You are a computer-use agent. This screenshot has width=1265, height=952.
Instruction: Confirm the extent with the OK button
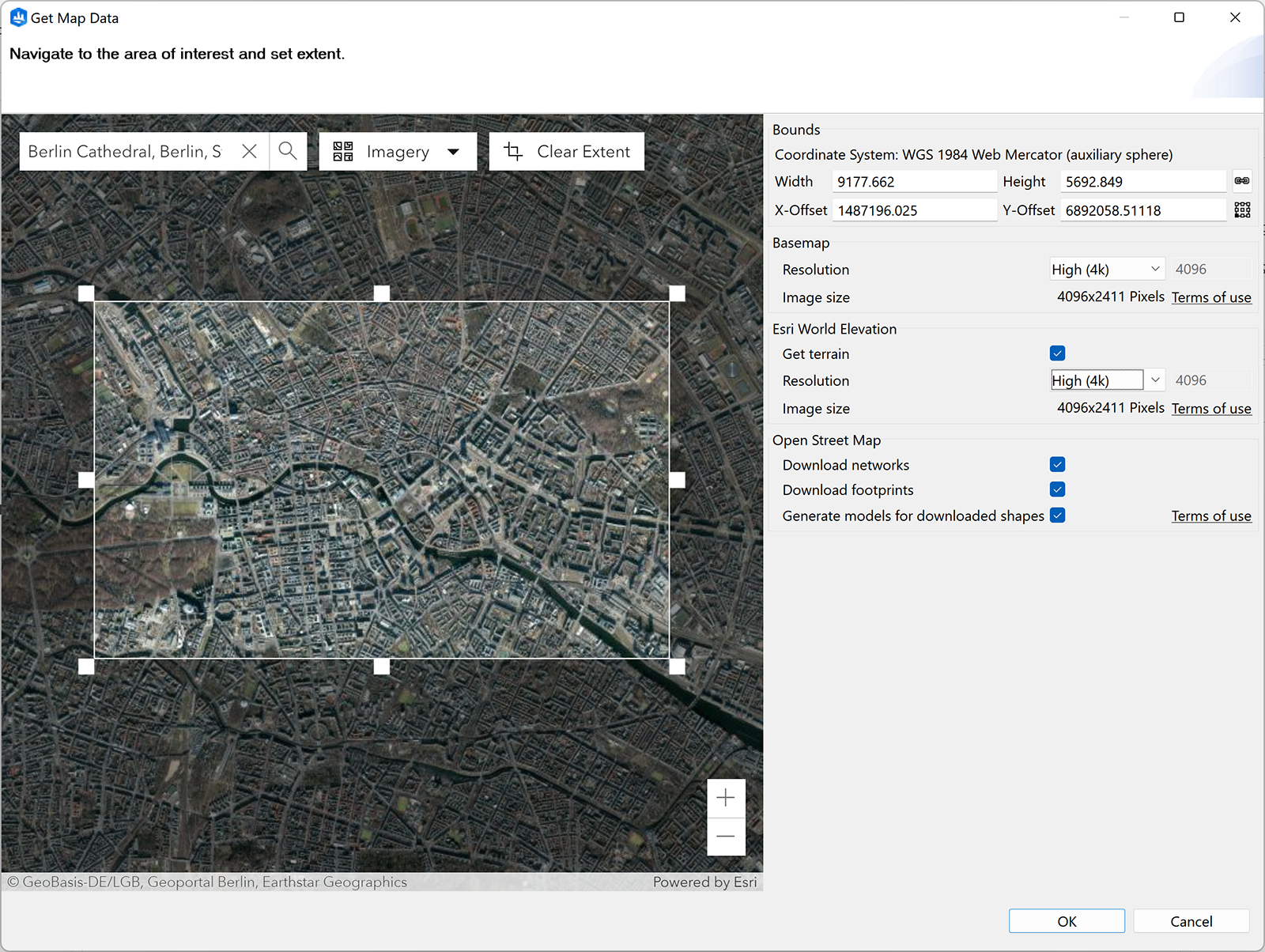1067,920
